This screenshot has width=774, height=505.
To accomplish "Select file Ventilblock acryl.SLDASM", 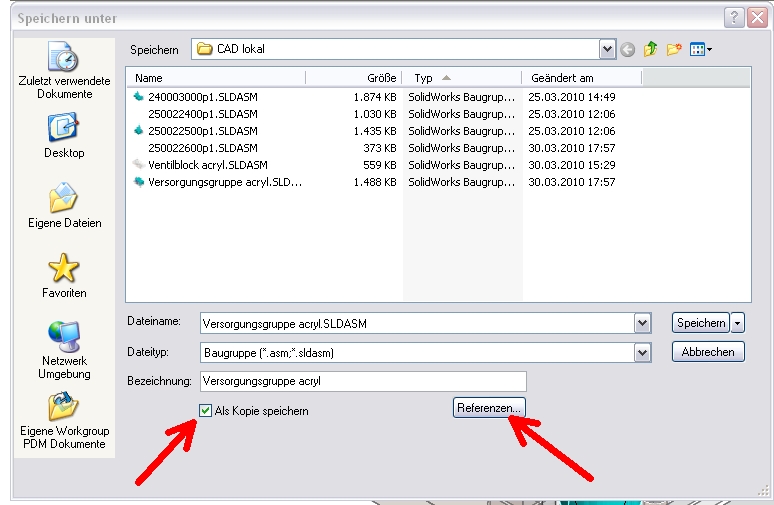I will (208, 165).
